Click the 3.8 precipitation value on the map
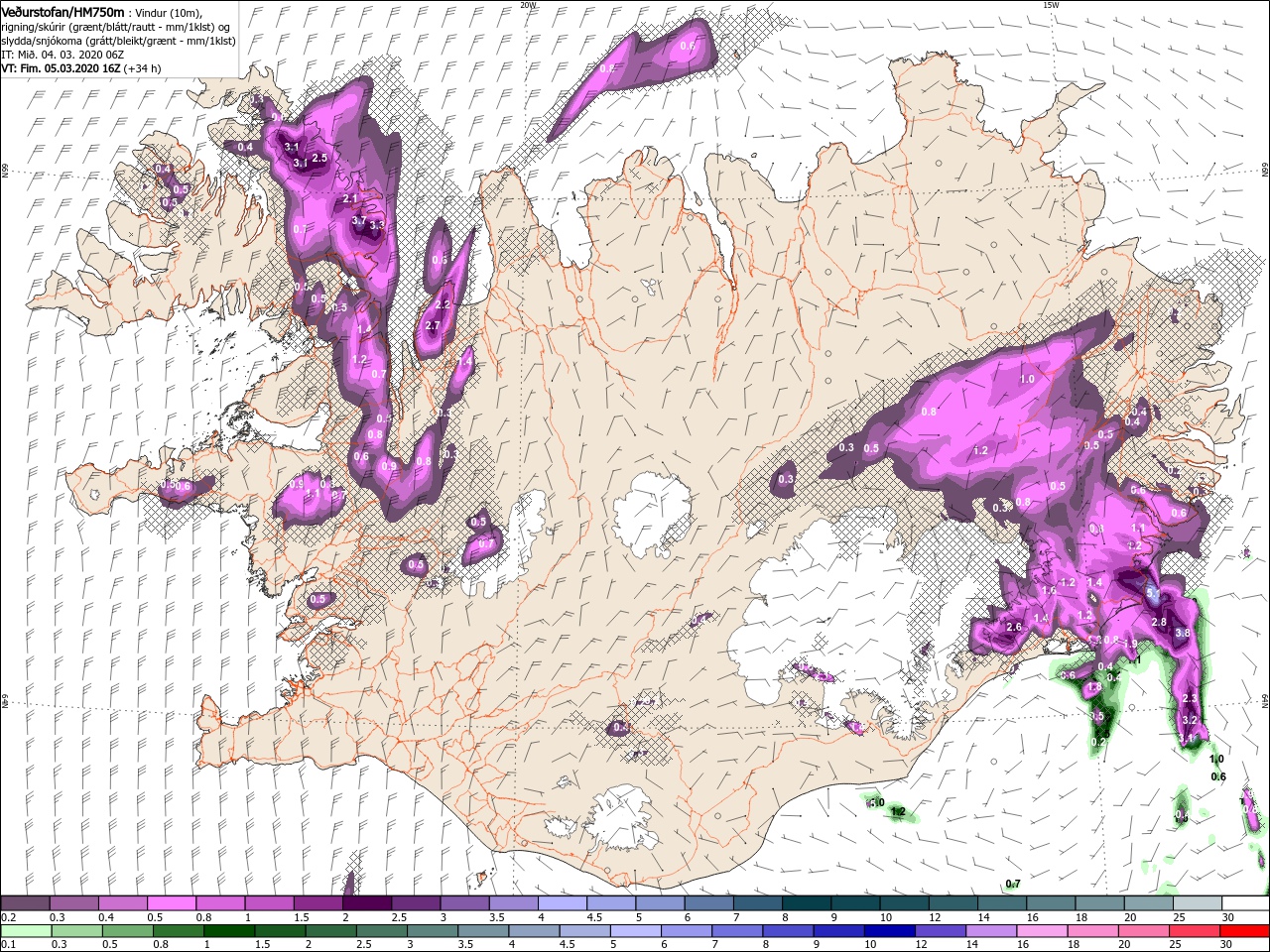The image size is (1270, 952). [1183, 633]
